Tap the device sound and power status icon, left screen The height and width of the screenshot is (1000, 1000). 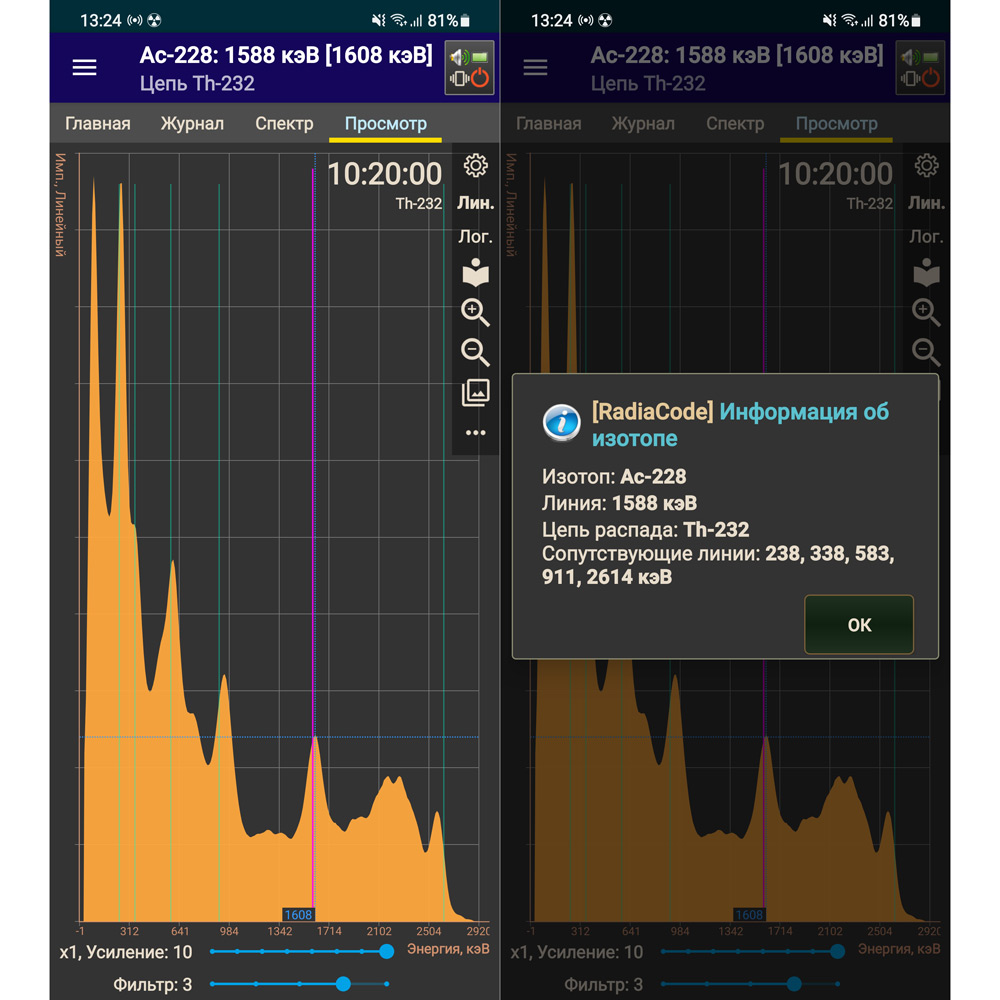(x=469, y=68)
